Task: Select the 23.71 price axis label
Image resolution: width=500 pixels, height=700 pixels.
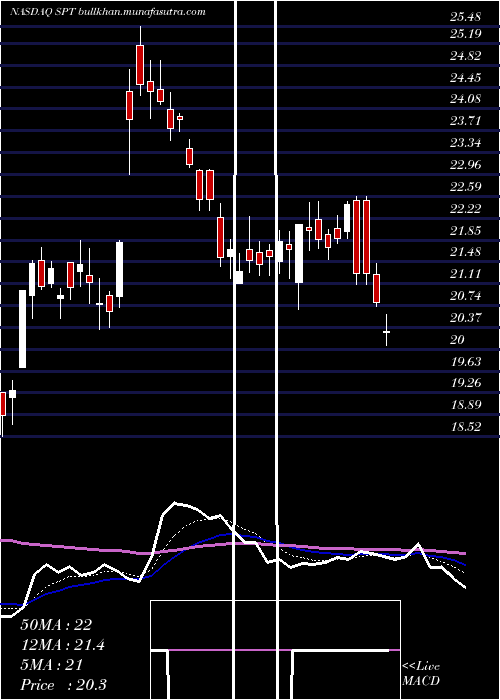Action: coord(466,121)
